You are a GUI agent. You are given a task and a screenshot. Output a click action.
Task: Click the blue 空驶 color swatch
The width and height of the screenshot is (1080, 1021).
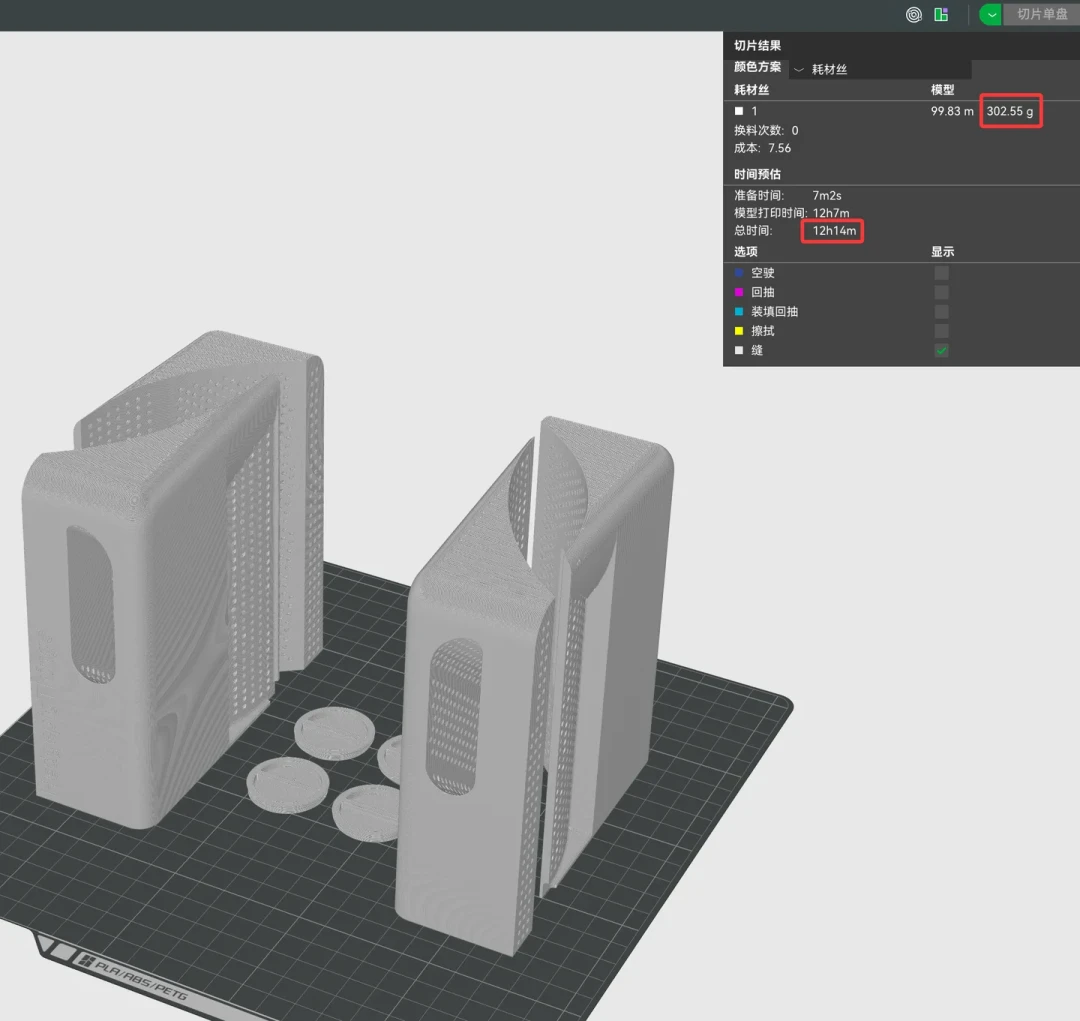click(739, 273)
